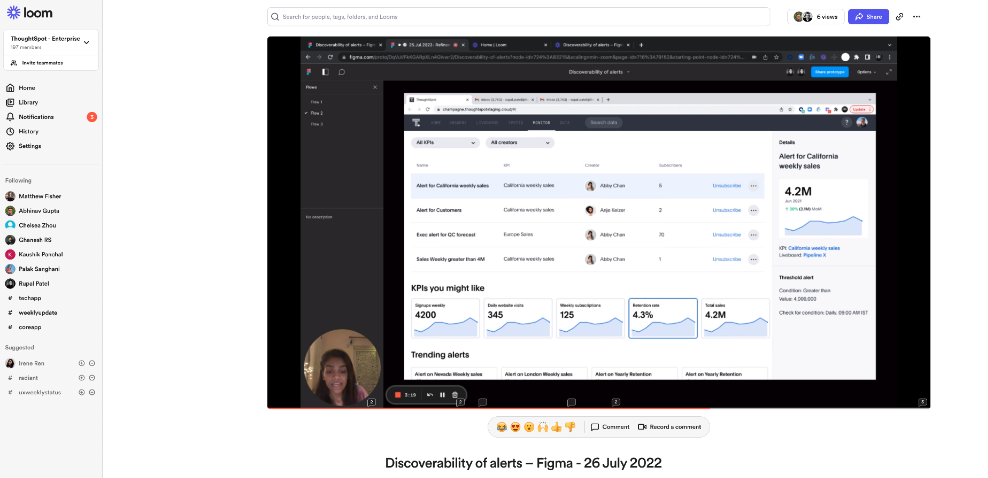This screenshot has height=478, width=988.
Task: Follow suggested user Irene Ren with plus icon
Action: pos(81,363)
